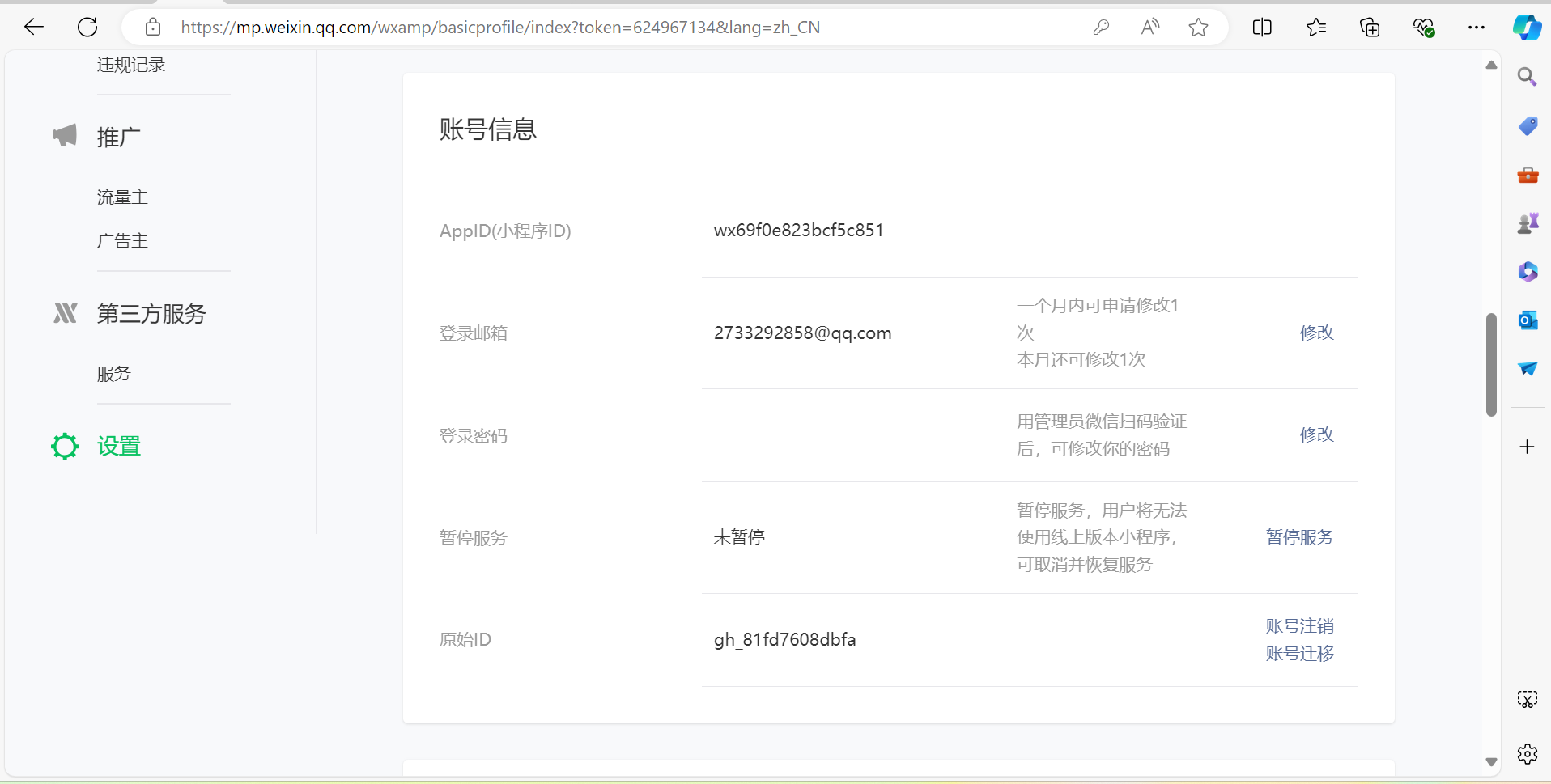Screen dimensions: 1551x784
Task: Open 违规记录 in the left menu
Action: click(131, 65)
